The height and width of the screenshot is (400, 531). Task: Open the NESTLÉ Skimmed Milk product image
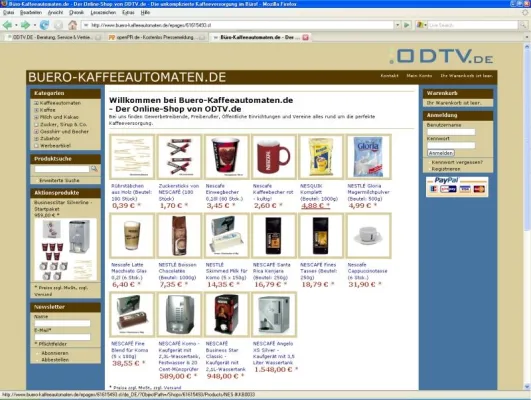pyautogui.click(x=227, y=236)
